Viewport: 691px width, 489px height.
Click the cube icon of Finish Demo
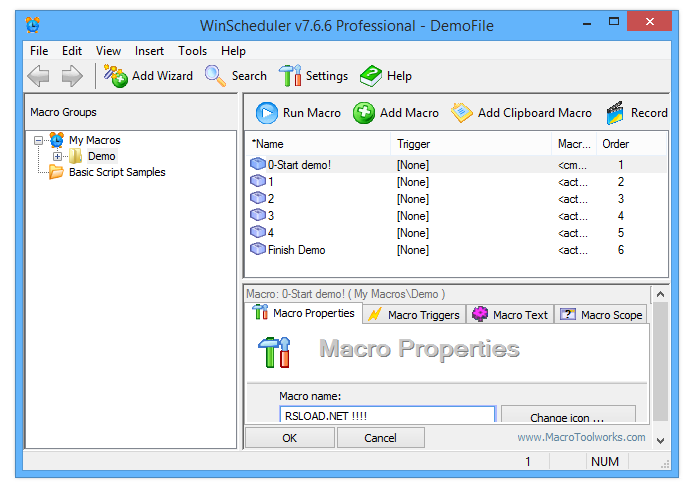click(258, 249)
